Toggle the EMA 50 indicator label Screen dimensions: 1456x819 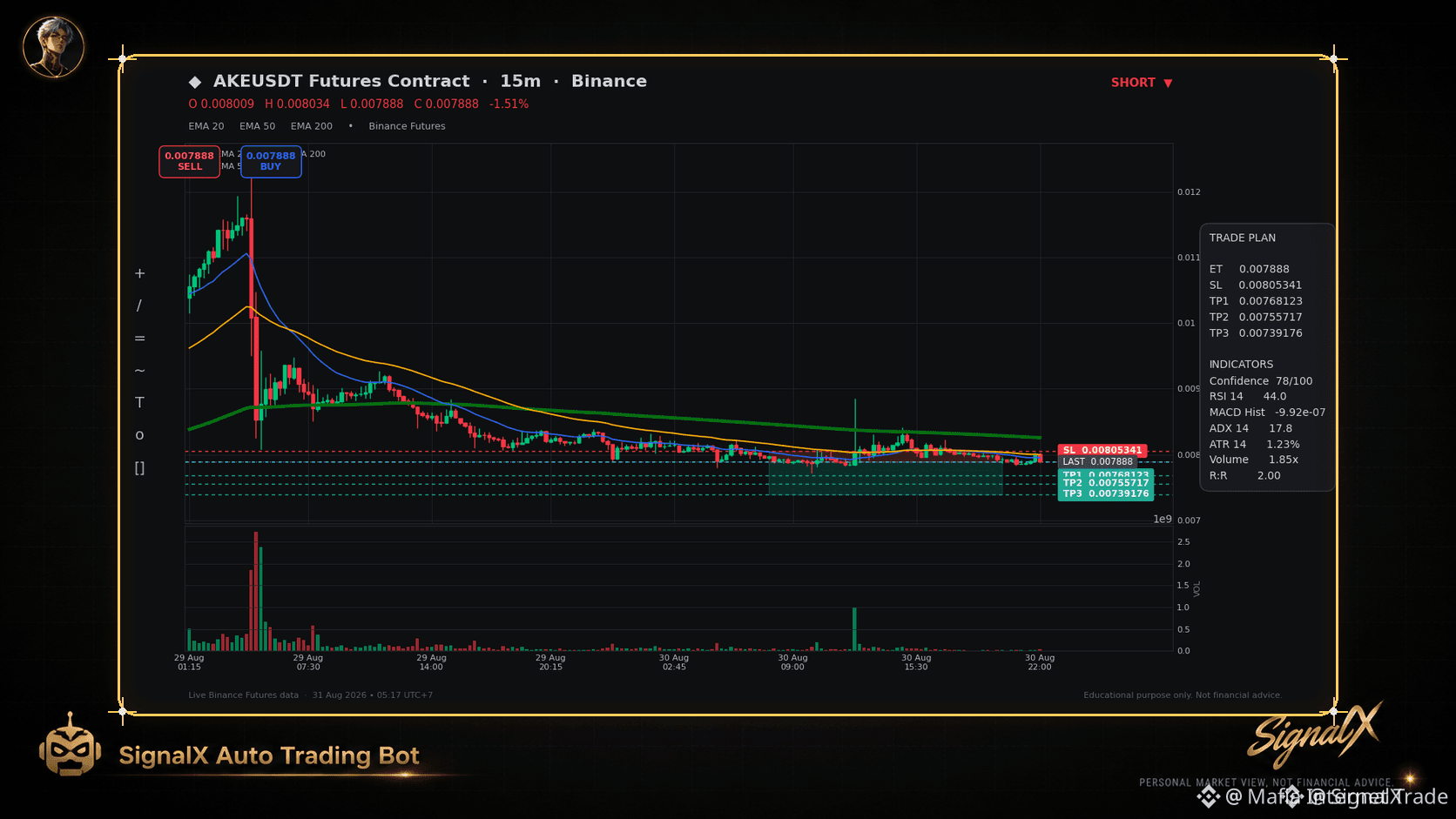pyautogui.click(x=257, y=126)
